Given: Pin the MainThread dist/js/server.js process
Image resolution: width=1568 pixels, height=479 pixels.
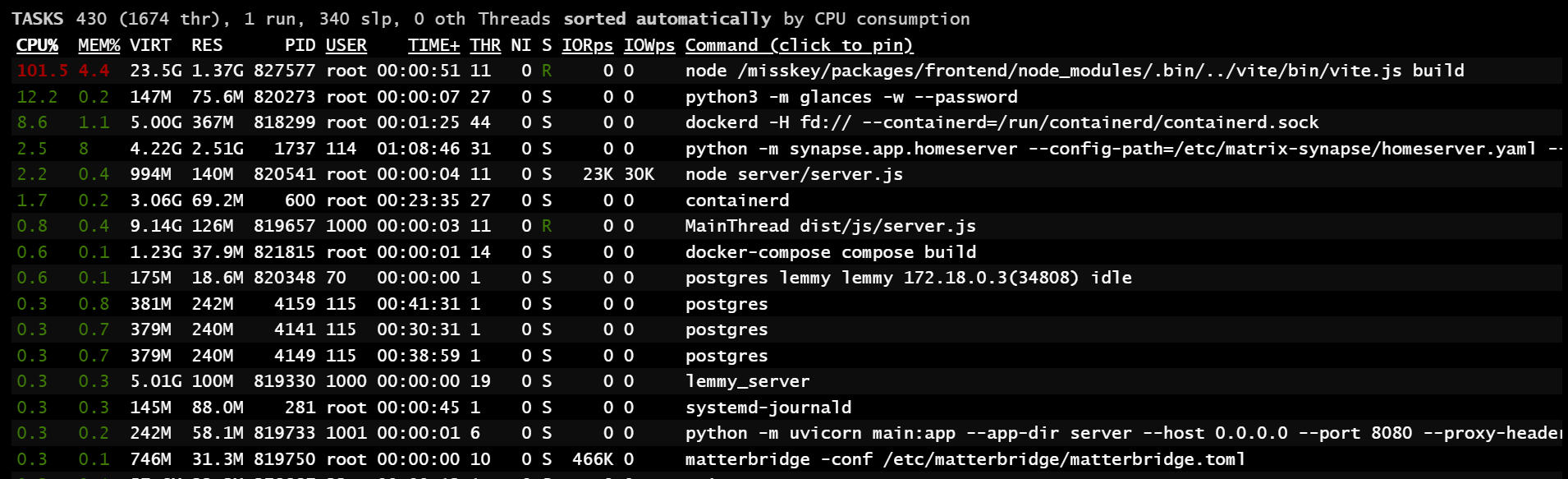Looking at the screenshot, I should tap(830, 226).
